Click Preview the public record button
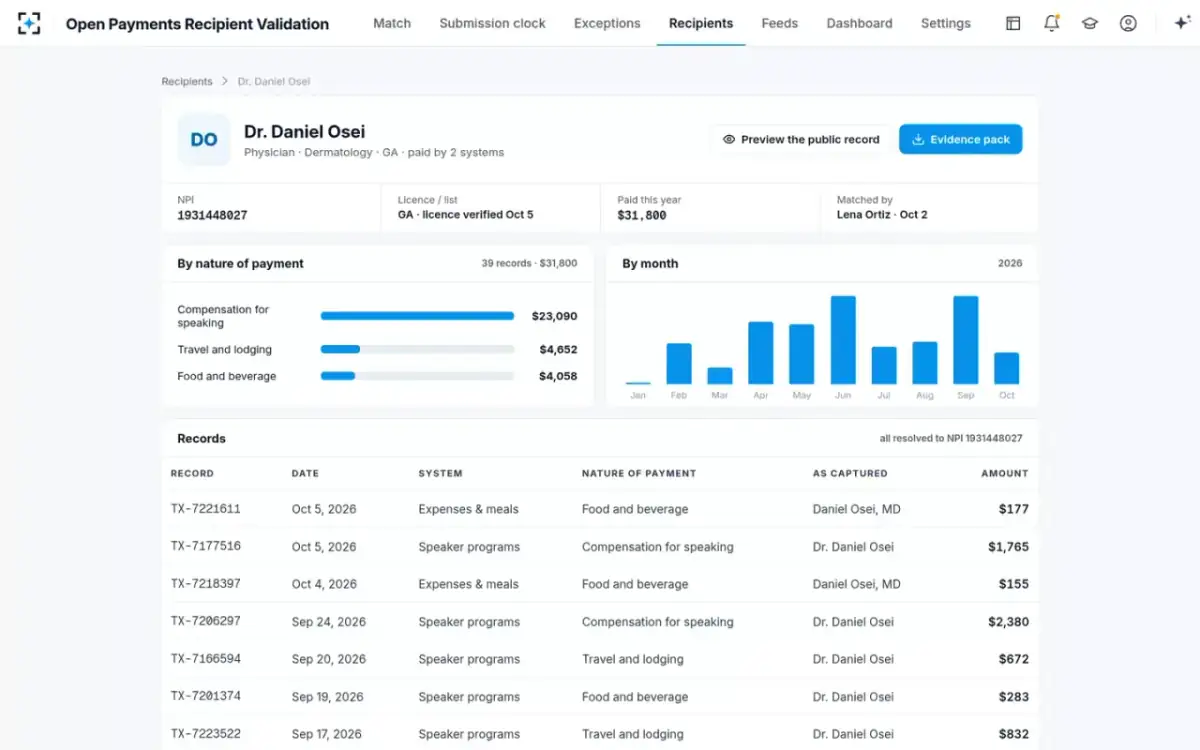The image size is (1200, 750). pos(801,140)
